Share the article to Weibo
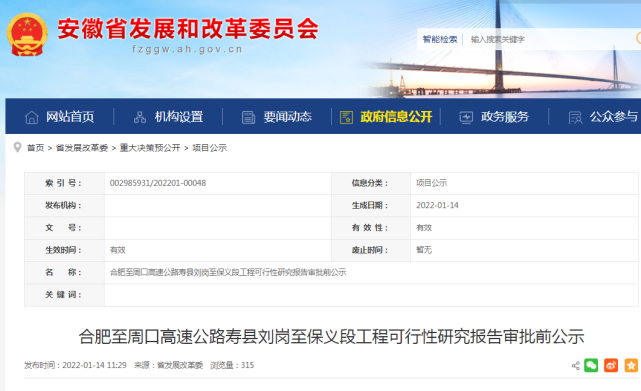Screen dimensions: 641x391 (x=611, y=365)
